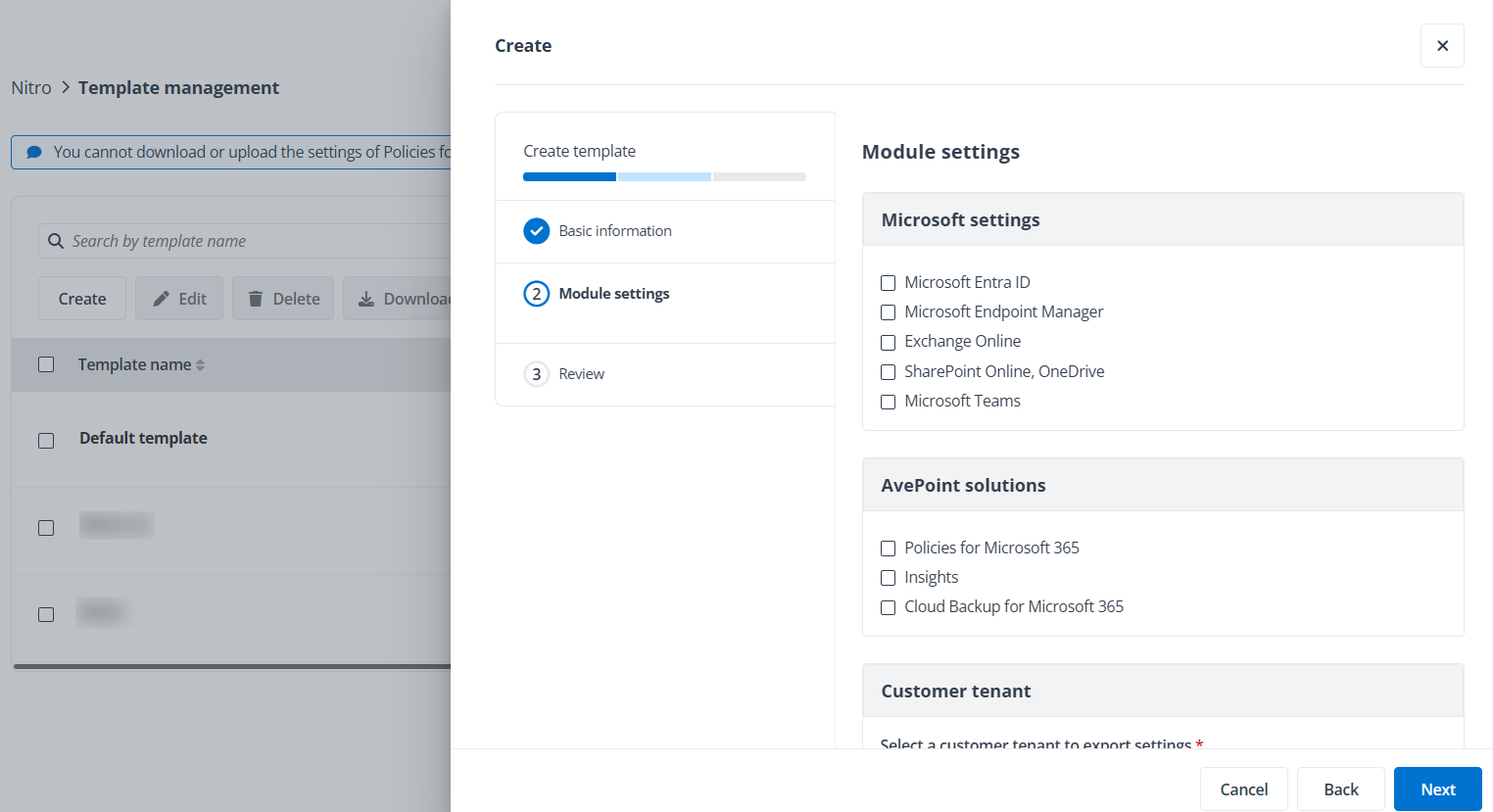Click the Create template progress bar
This screenshot has height=812, width=1493.
(664, 177)
